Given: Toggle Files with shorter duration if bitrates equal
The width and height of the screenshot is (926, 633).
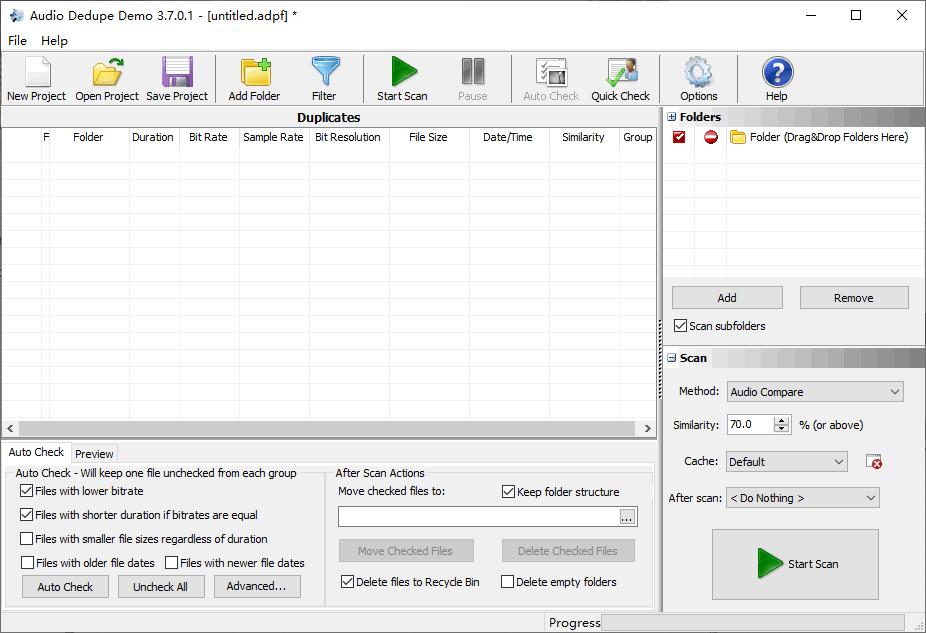Looking at the screenshot, I should point(27,515).
